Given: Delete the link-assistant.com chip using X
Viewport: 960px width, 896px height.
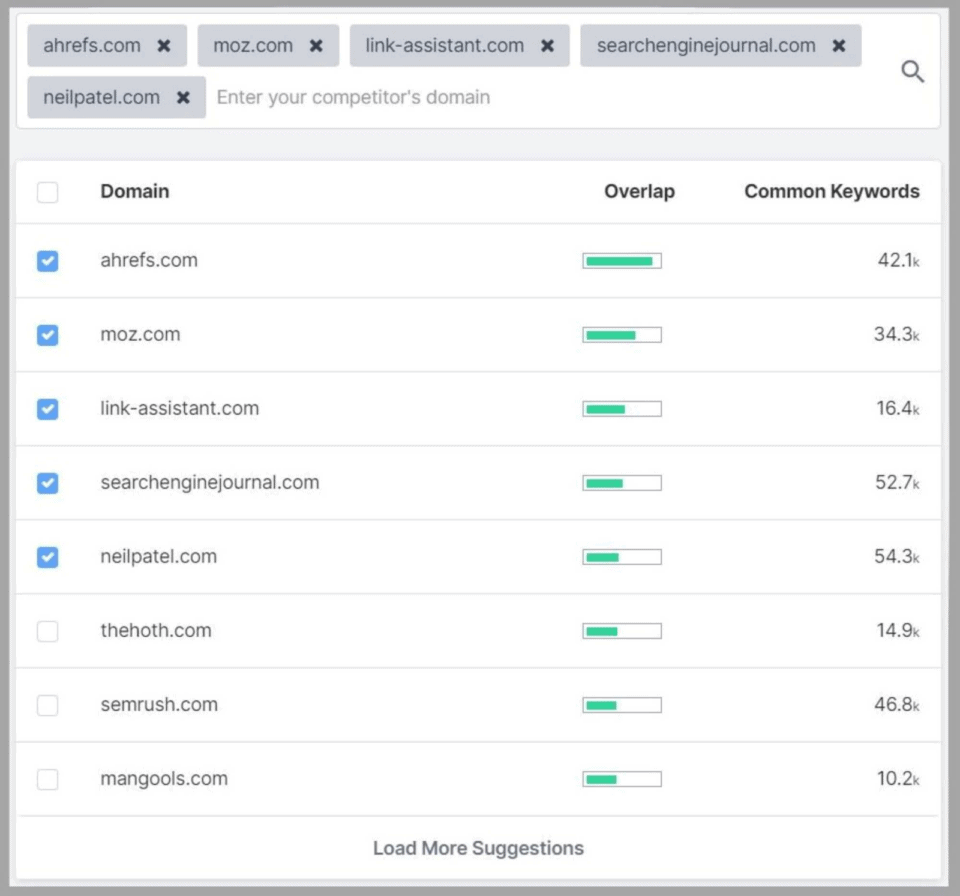Looking at the screenshot, I should click(547, 46).
